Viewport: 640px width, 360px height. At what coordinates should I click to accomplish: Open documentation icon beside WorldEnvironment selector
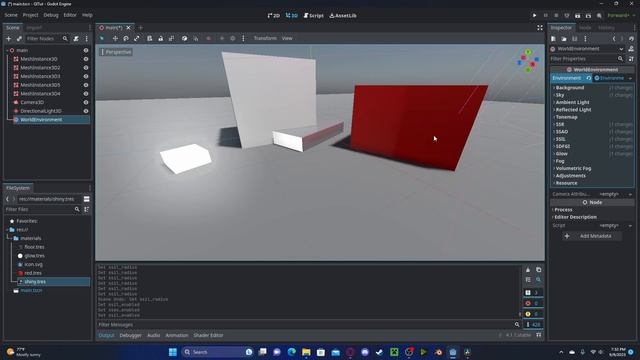[631, 49]
